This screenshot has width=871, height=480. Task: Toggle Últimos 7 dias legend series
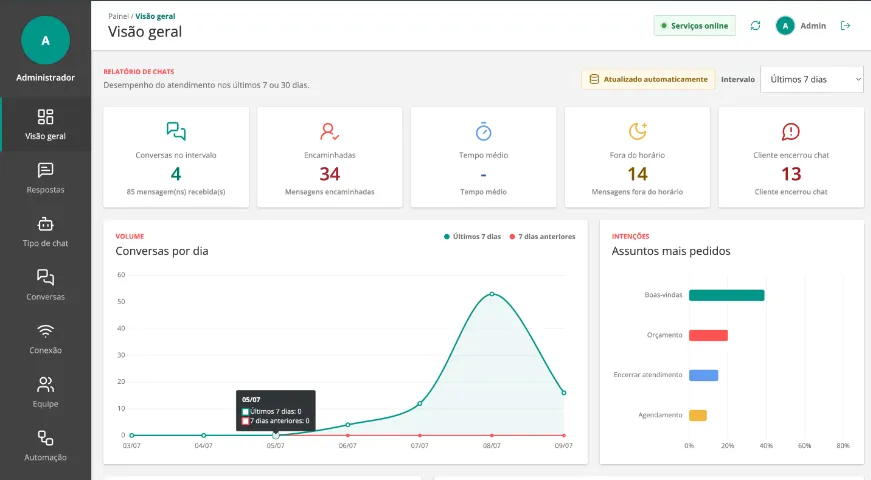pyautogui.click(x=472, y=237)
